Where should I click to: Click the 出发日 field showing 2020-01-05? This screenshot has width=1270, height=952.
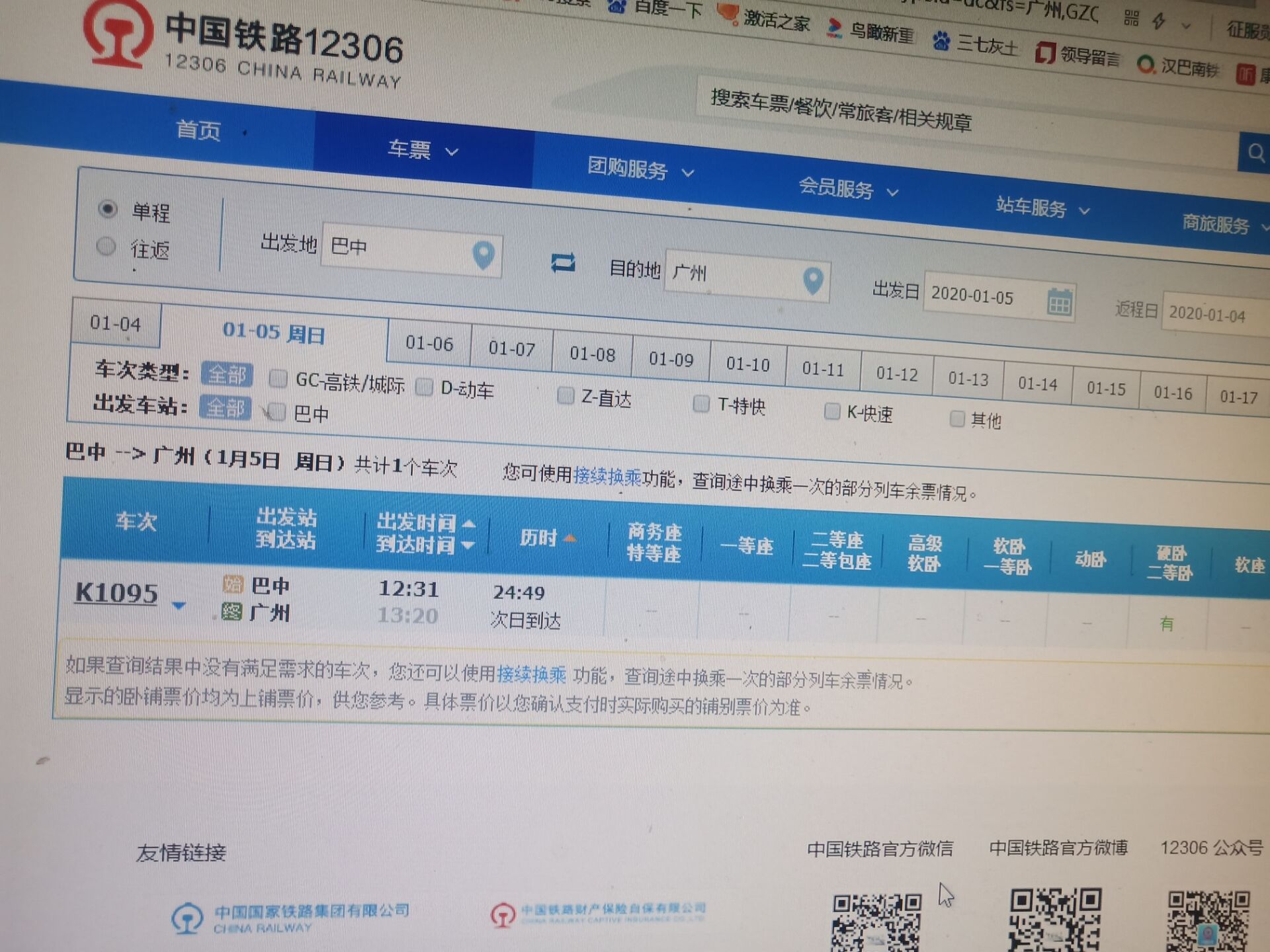click(x=999, y=297)
